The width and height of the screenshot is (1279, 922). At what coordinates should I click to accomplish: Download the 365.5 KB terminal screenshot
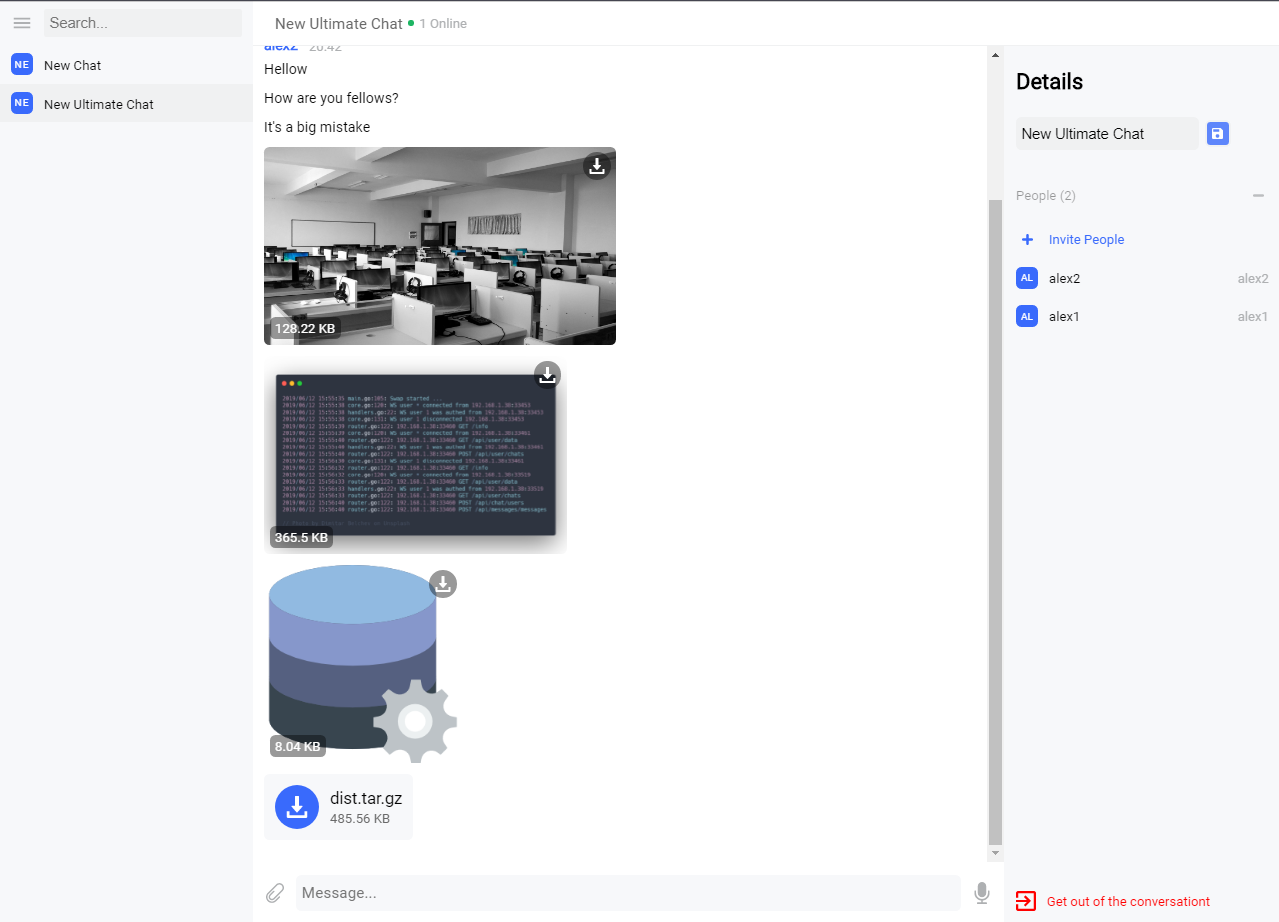pyautogui.click(x=547, y=375)
